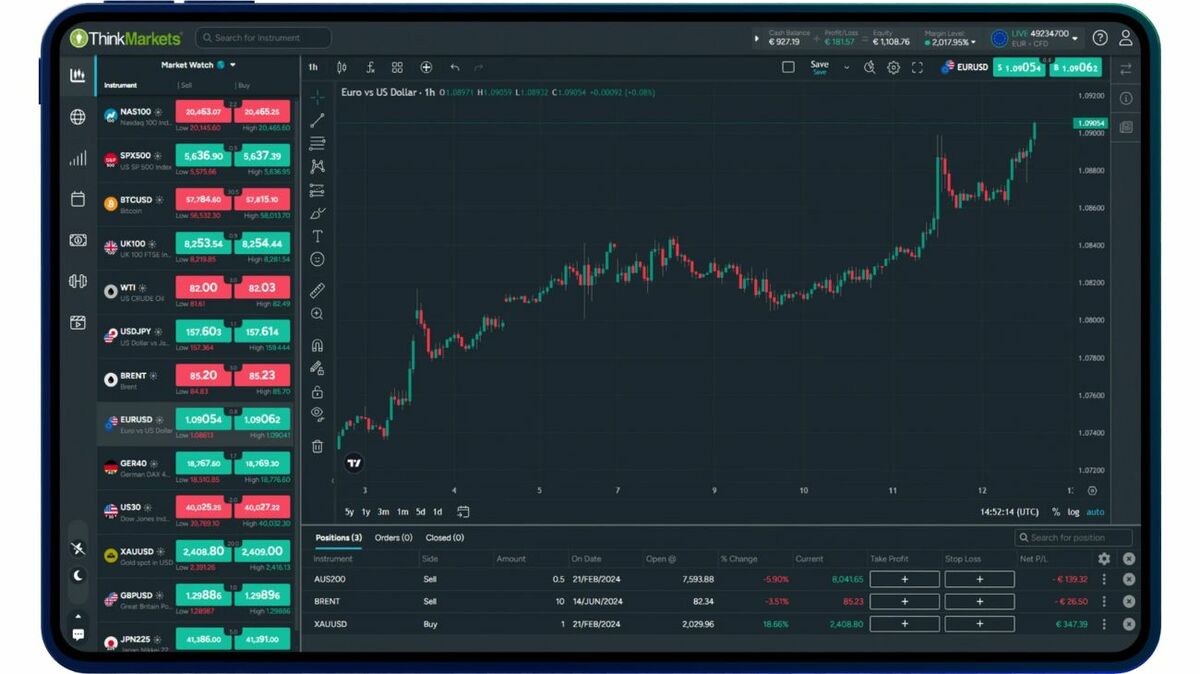Select the ruler measure tool
The image size is (1200, 674).
(x=317, y=290)
